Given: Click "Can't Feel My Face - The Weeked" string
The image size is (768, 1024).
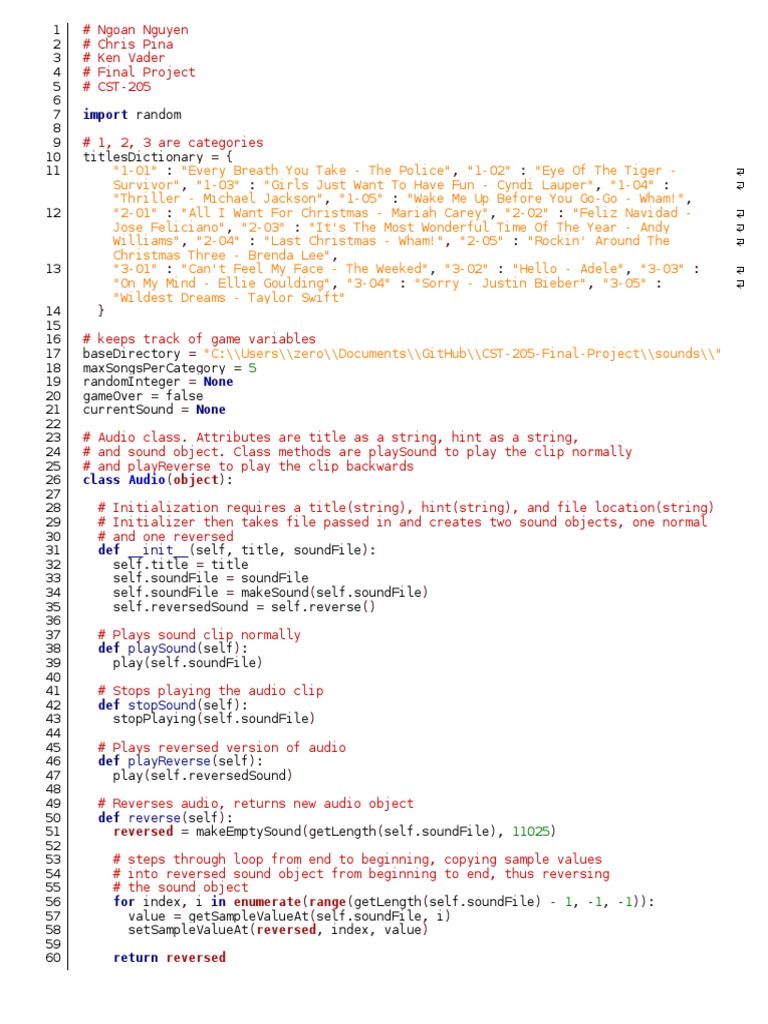Looking at the screenshot, I should pyautogui.click(x=305, y=269).
